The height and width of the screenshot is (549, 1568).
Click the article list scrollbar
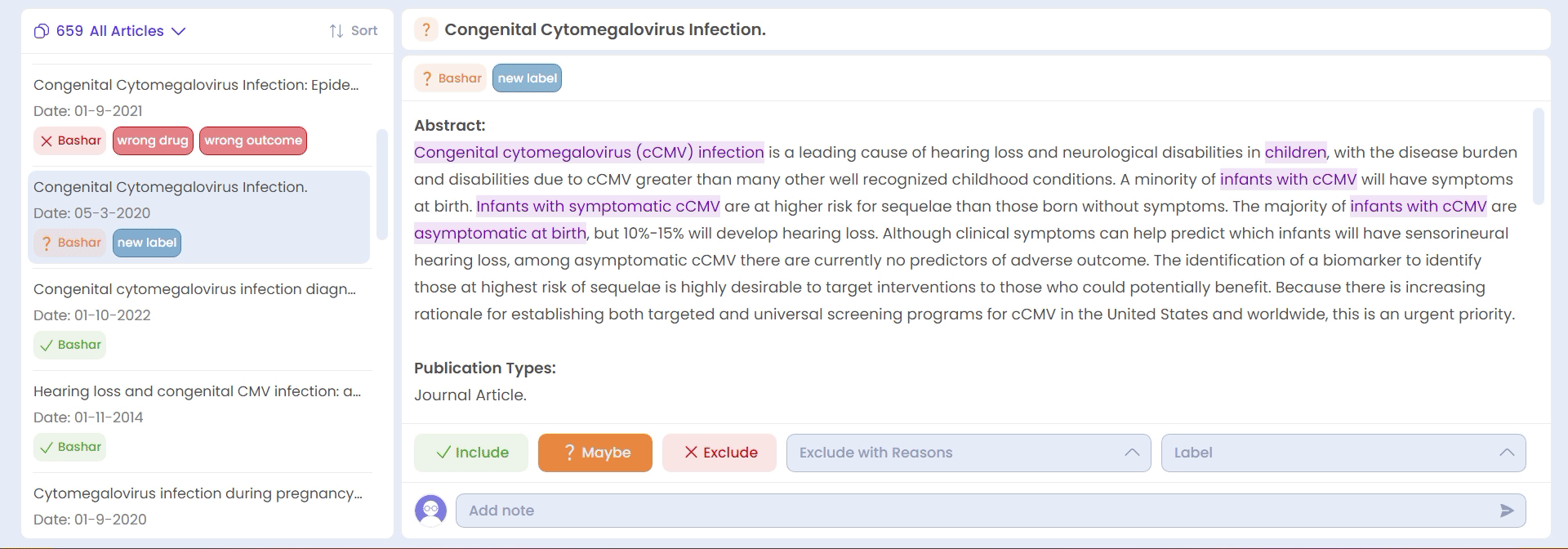(x=381, y=185)
